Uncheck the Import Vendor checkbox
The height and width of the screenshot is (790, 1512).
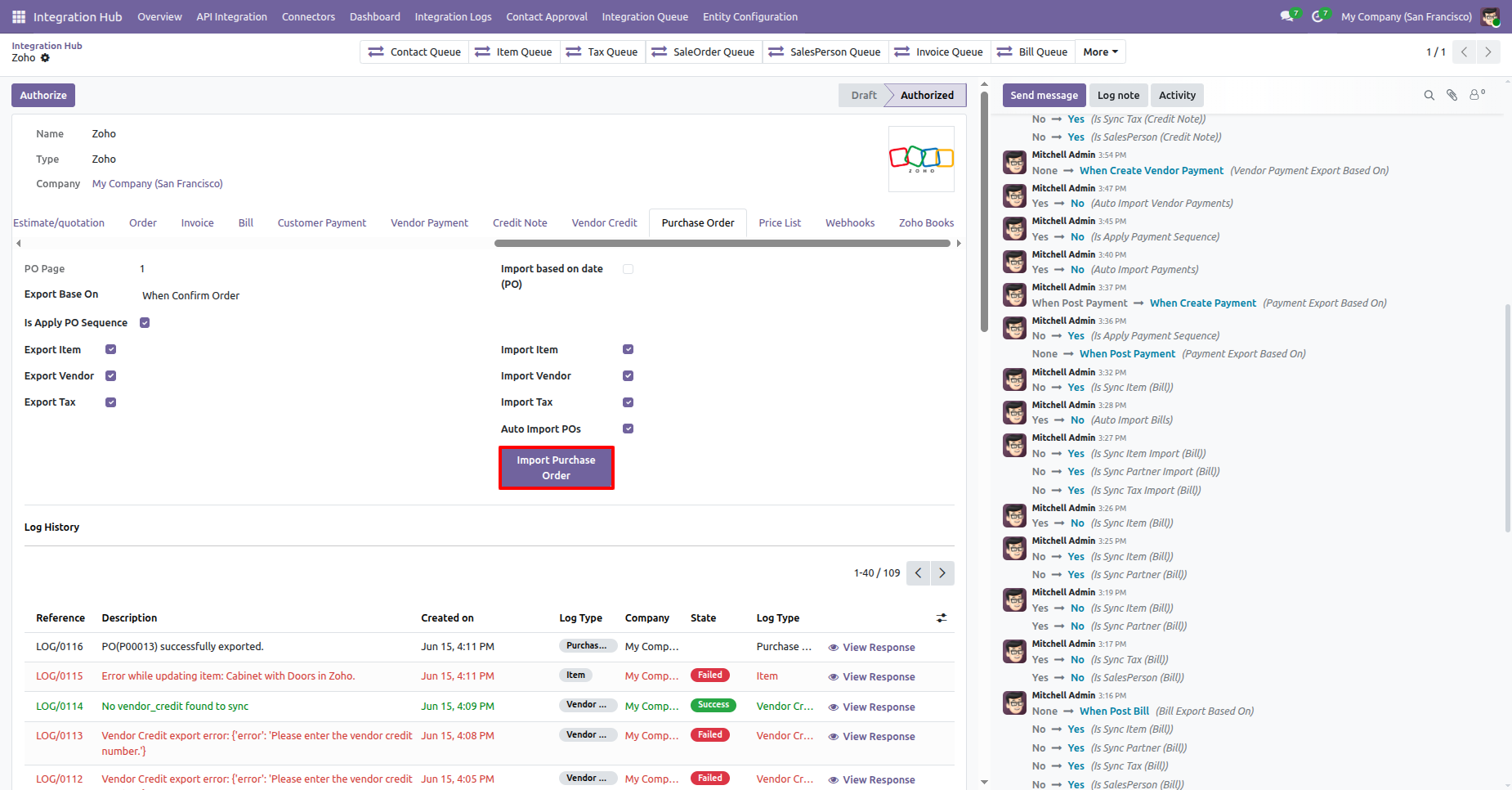click(x=629, y=376)
